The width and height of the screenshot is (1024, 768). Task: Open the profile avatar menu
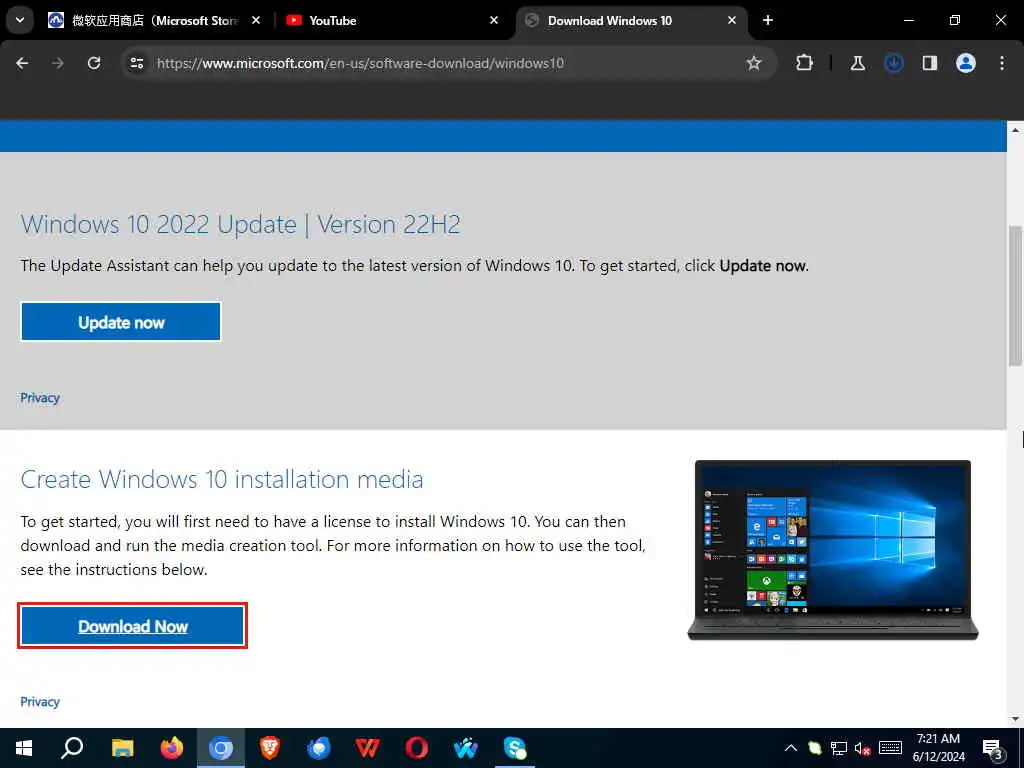tap(965, 63)
